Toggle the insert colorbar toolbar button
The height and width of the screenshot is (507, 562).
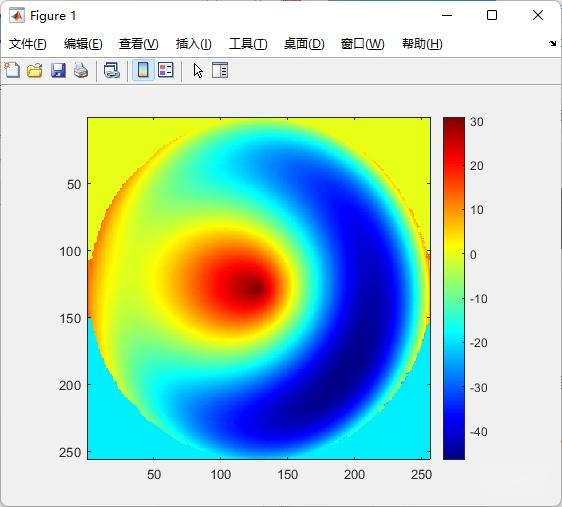[x=143, y=70]
